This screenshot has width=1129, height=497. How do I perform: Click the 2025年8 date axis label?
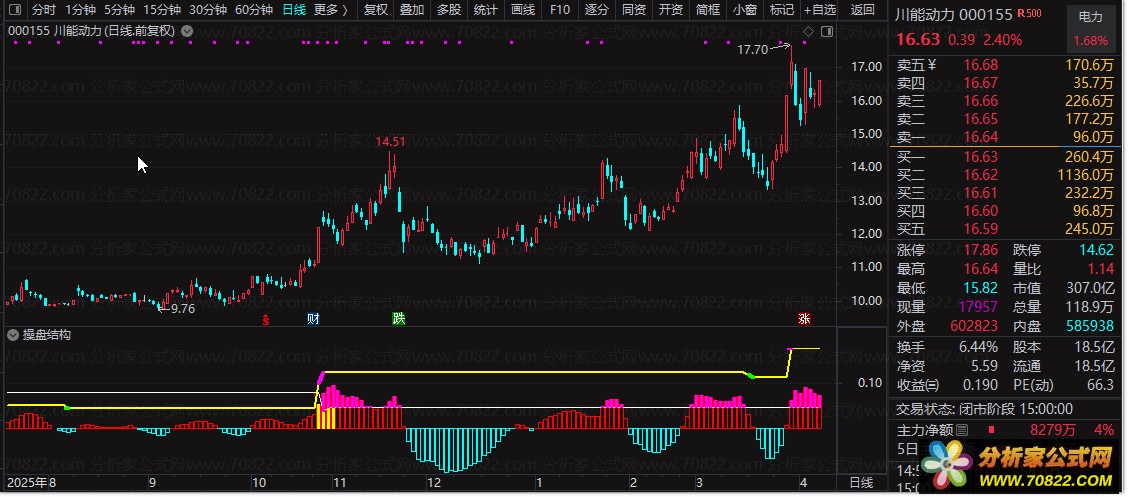(32, 483)
